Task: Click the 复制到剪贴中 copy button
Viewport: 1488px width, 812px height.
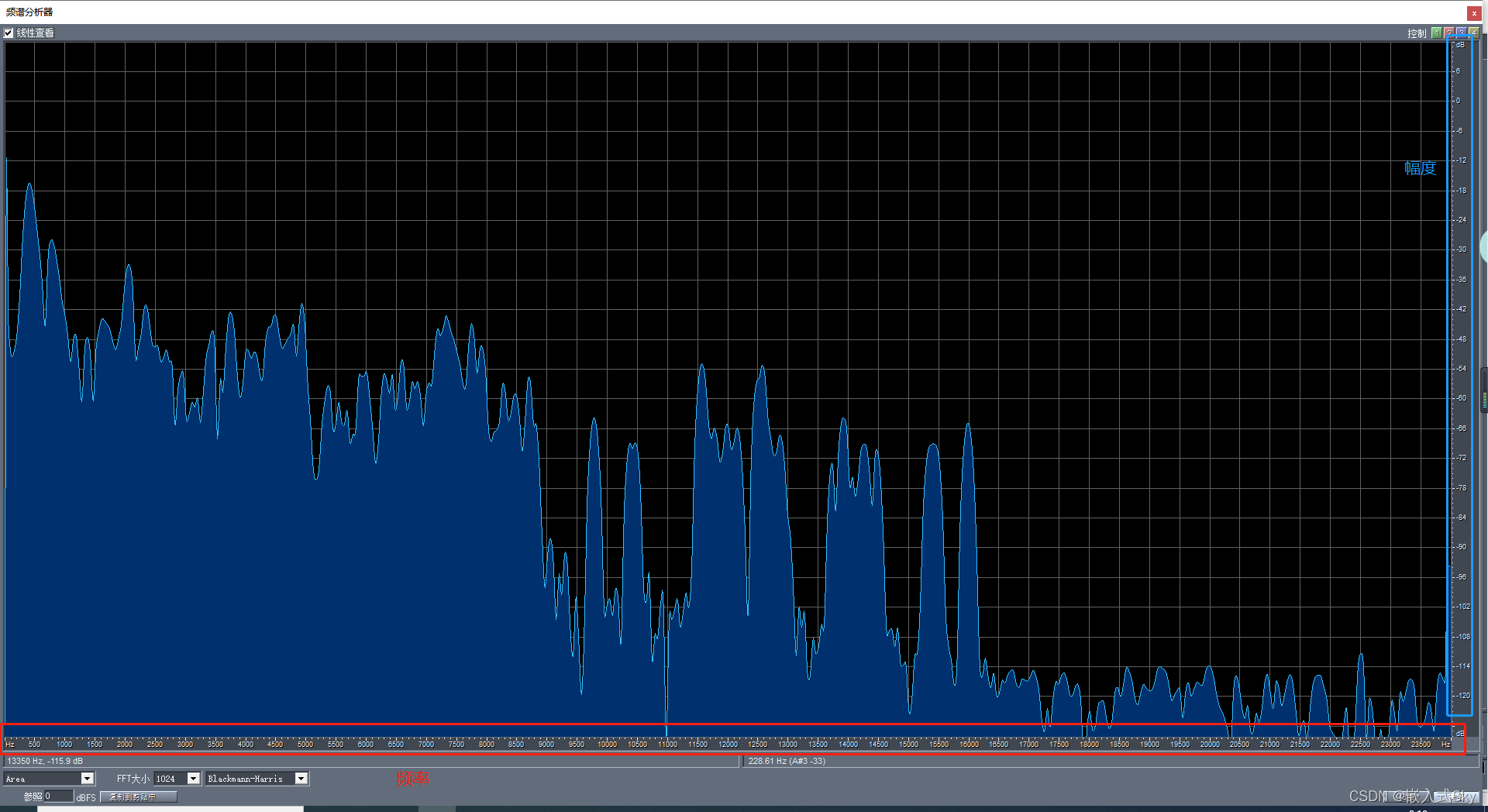Action: 138,797
